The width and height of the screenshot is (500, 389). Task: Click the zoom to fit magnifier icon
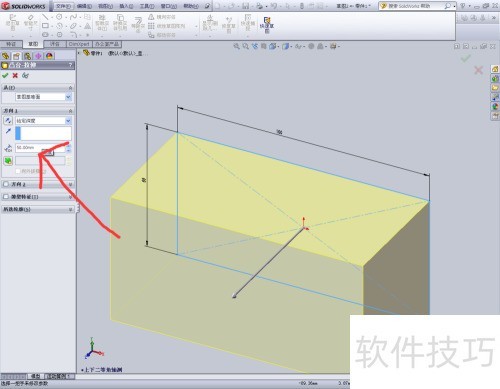236,46
